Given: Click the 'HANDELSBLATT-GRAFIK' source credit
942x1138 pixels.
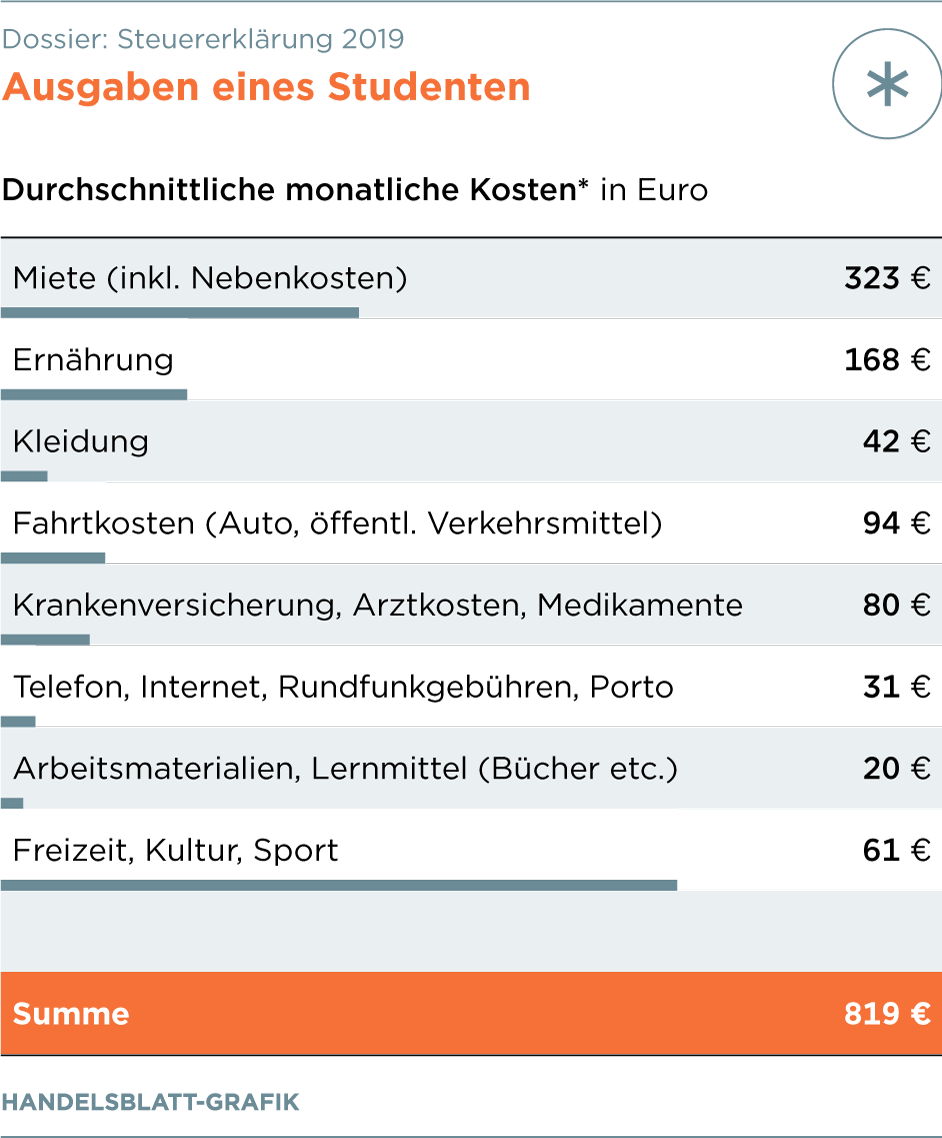Looking at the screenshot, I should 150,1103.
